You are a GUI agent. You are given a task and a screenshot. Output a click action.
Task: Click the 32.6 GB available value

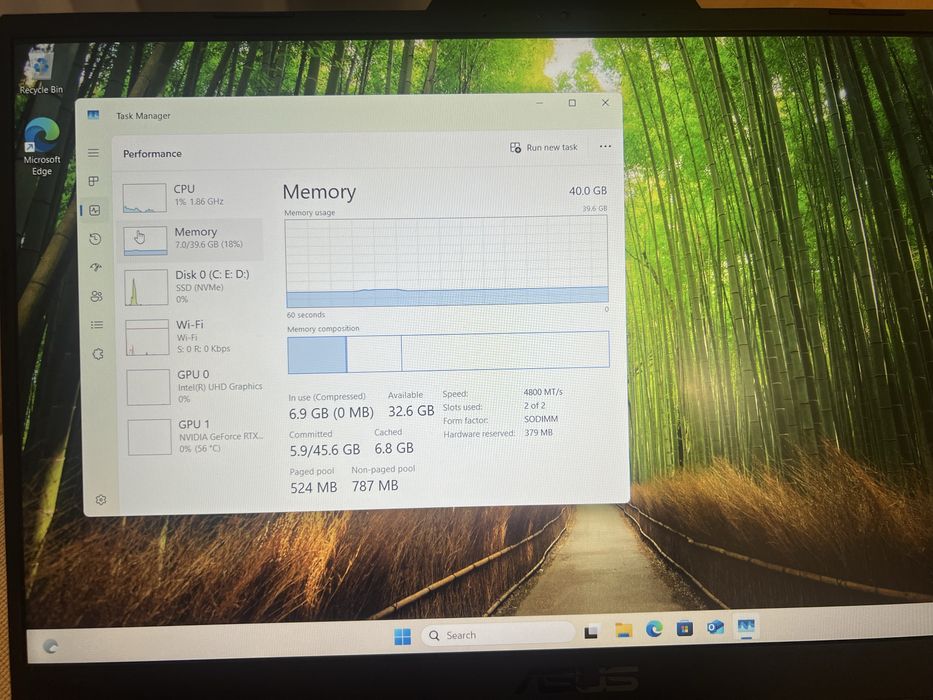[x=411, y=411]
